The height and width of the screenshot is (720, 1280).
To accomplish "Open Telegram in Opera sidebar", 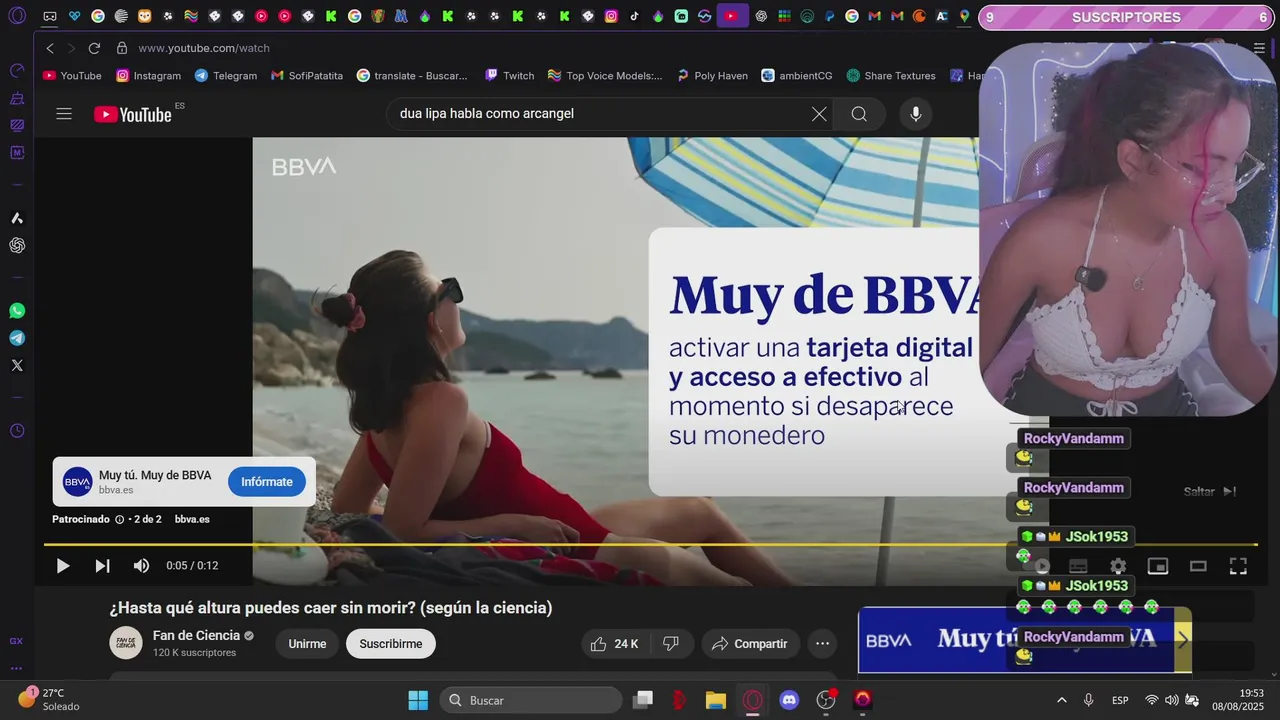I will pos(17,338).
